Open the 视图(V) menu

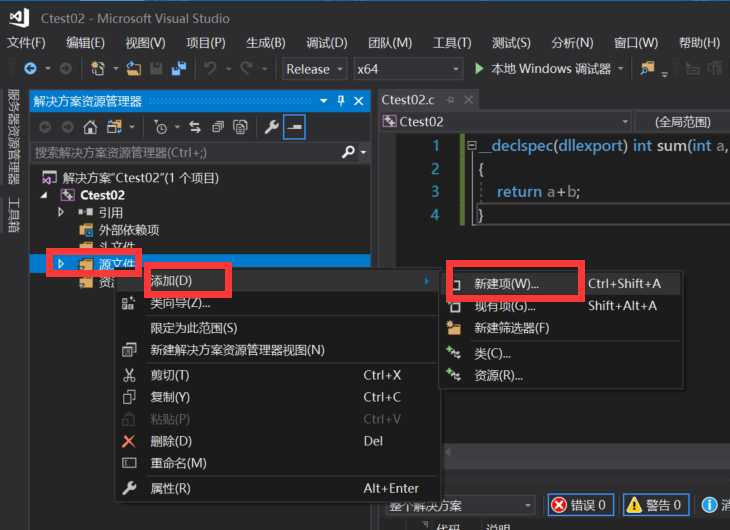point(145,43)
